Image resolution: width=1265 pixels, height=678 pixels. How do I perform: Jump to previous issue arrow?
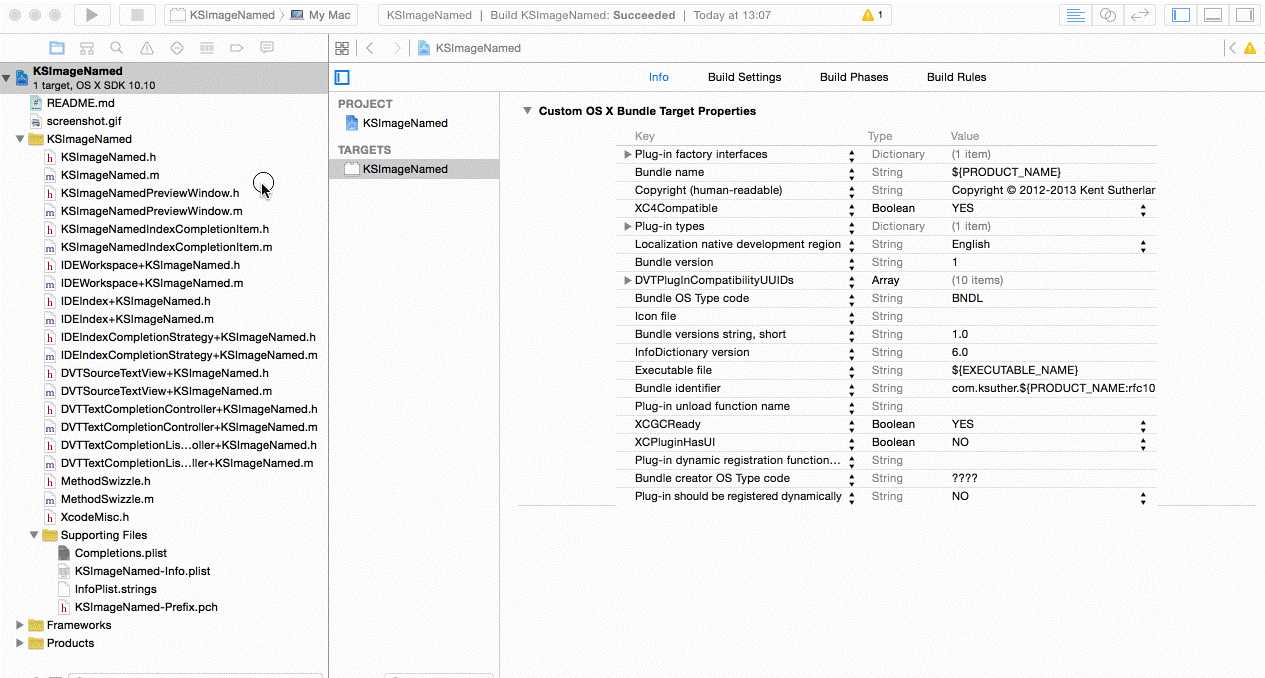click(1233, 48)
